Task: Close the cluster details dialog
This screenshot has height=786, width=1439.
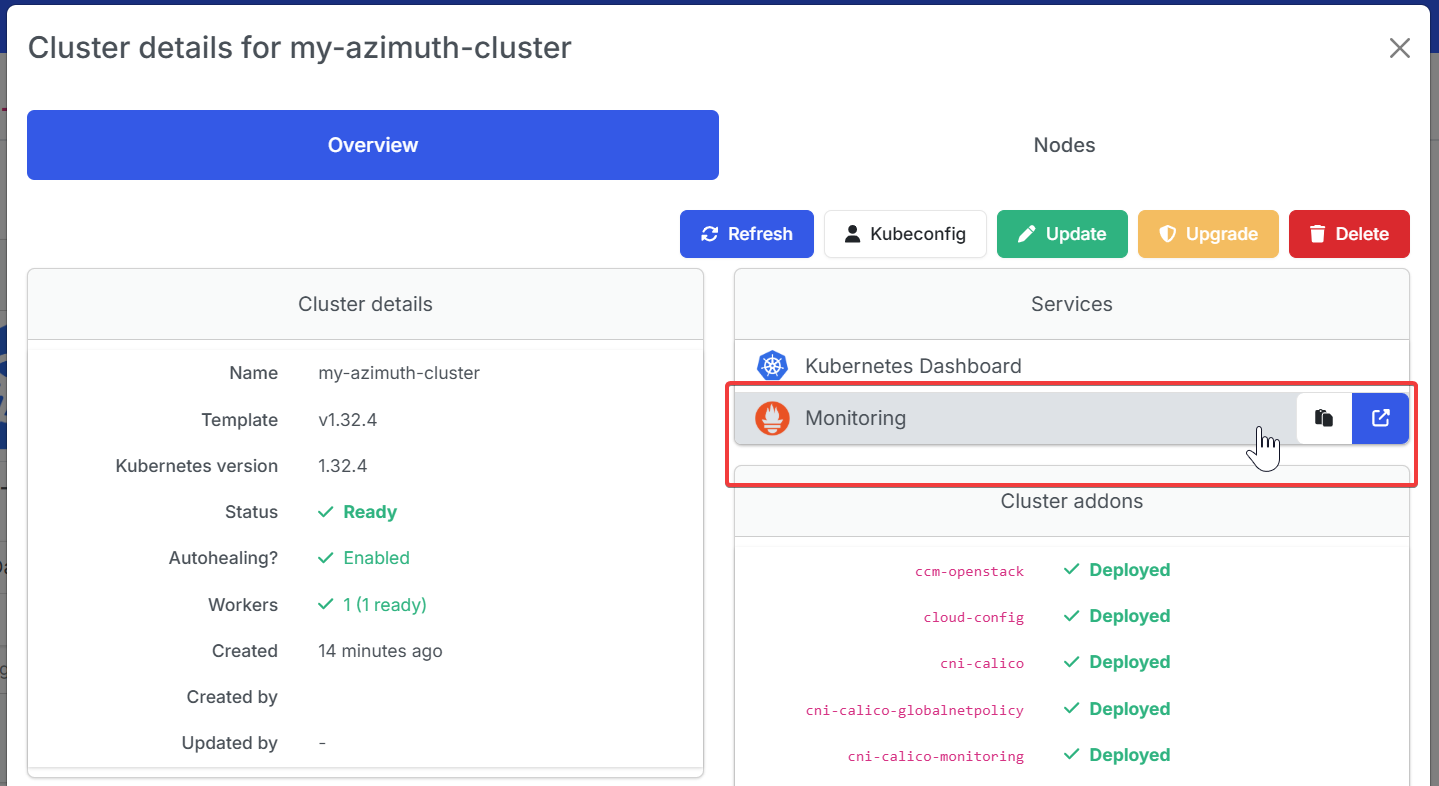Action: pyautogui.click(x=1399, y=48)
